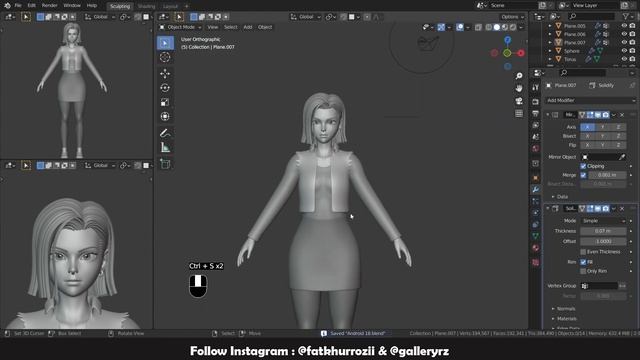Expand the Plane.006 outliner row
The image size is (640, 360).
pyautogui.click(x=550, y=34)
